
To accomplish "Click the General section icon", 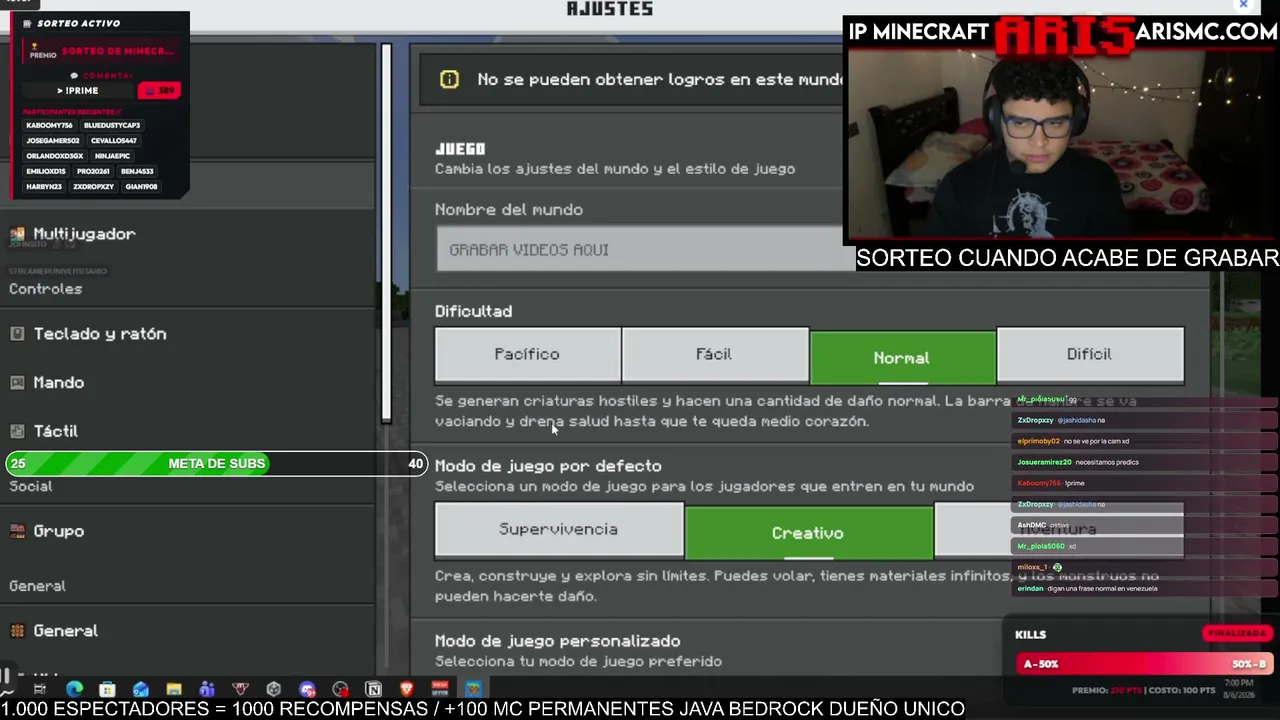I will point(17,631).
